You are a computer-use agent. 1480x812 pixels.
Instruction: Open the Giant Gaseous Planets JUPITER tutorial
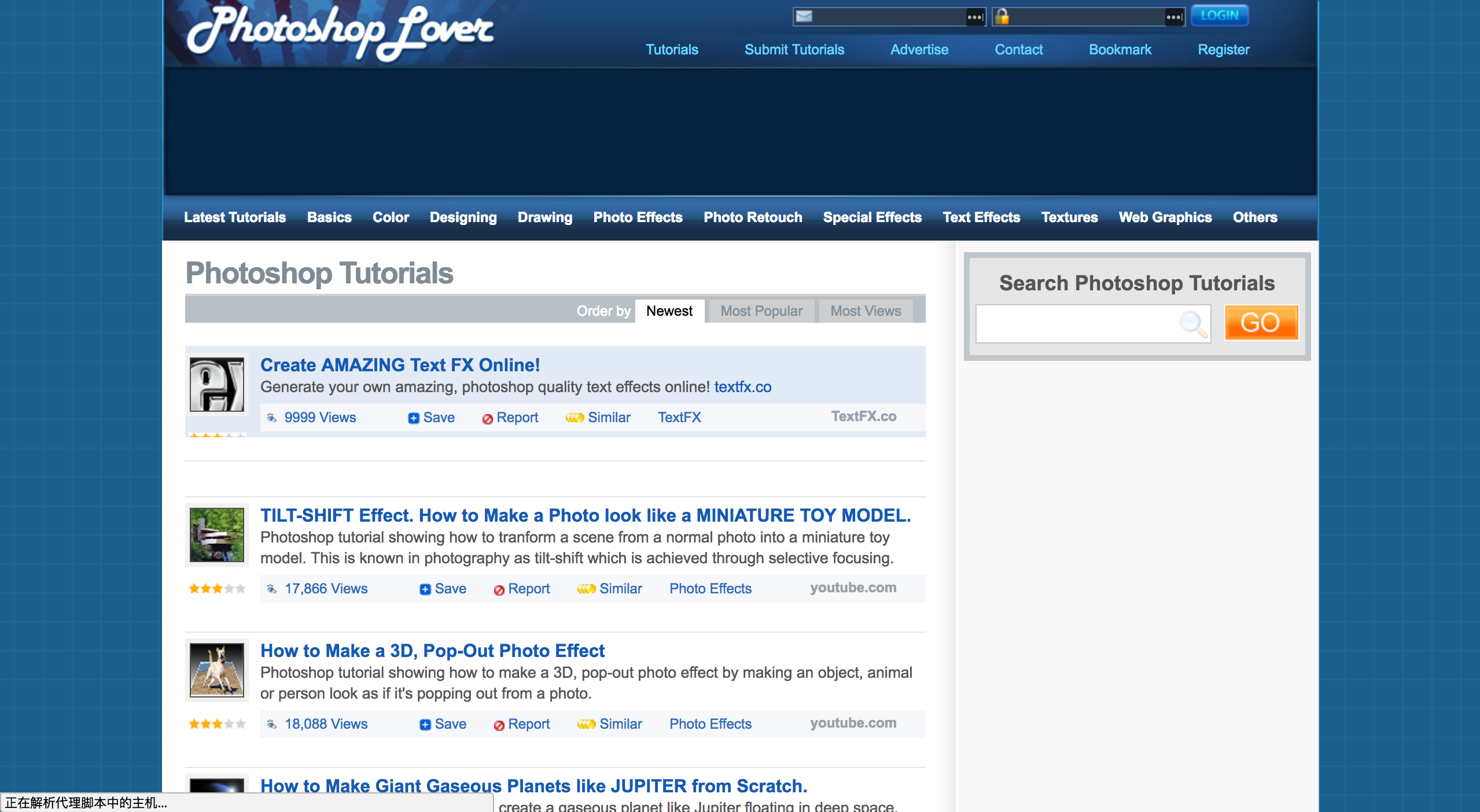tap(533, 786)
